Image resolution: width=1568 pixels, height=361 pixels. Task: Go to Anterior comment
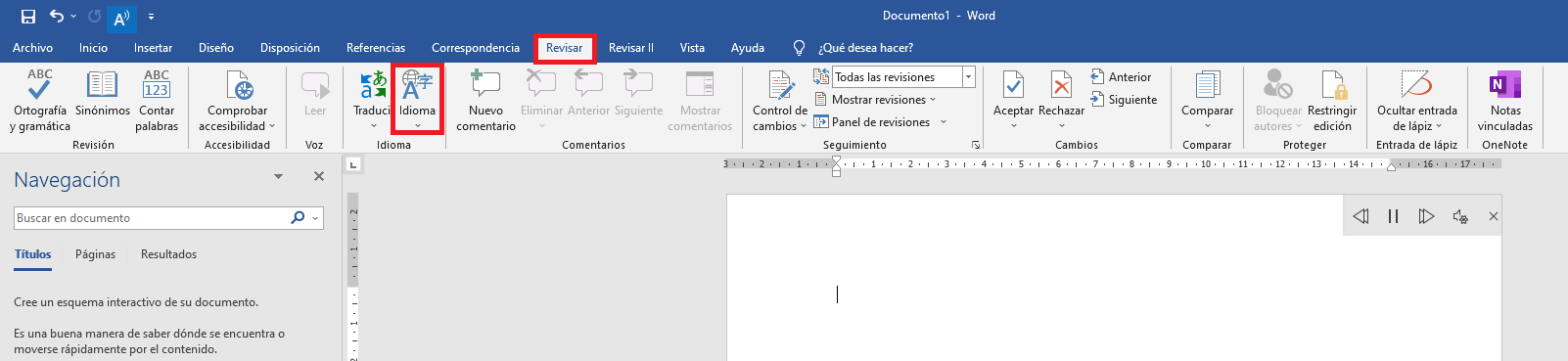tap(588, 94)
